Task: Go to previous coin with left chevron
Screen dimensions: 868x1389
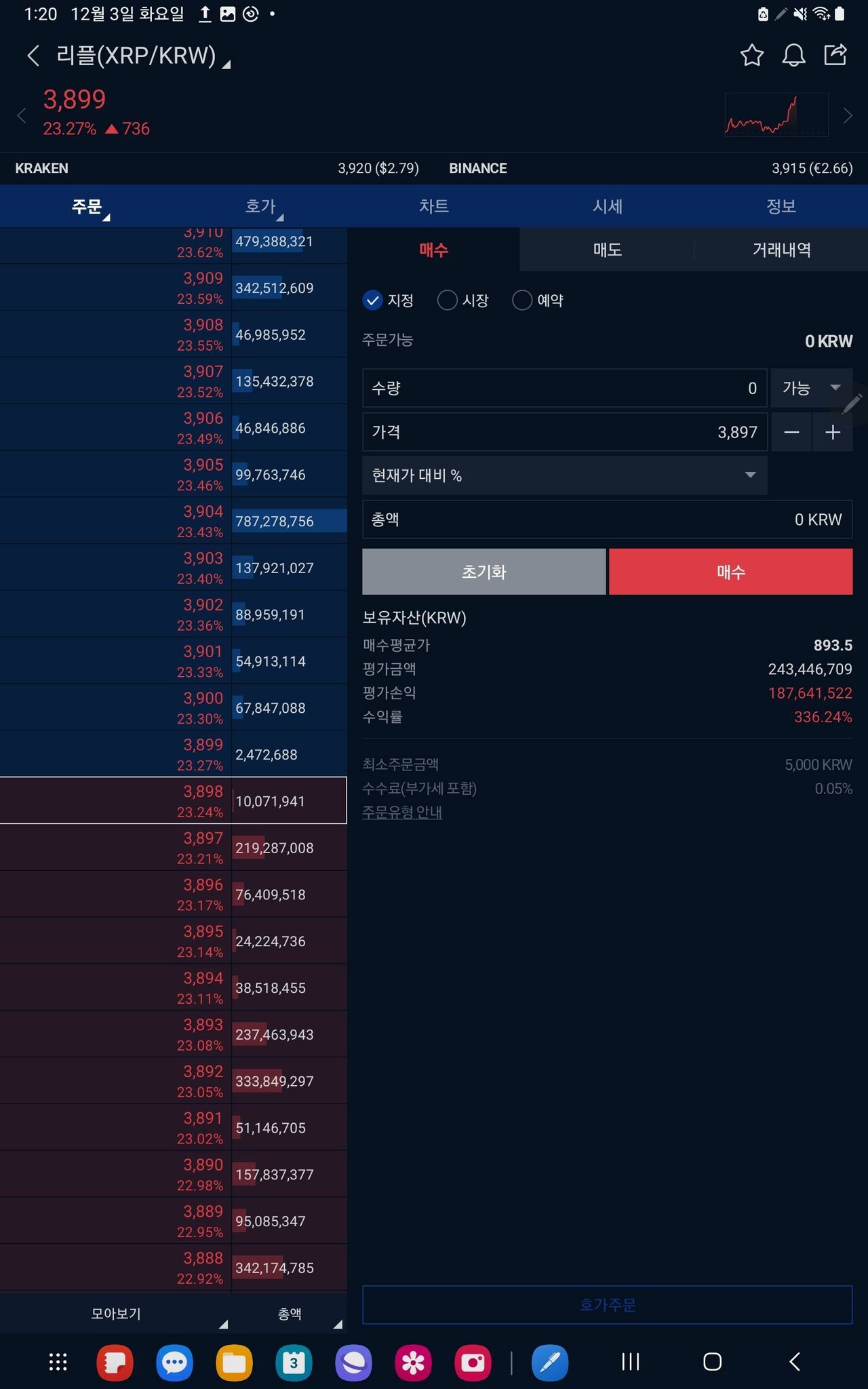Action: pyautogui.click(x=22, y=115)
